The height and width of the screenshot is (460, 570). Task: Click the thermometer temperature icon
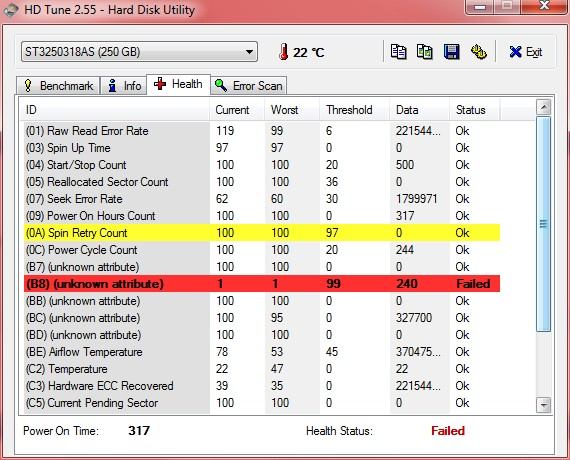pos(284,52)
